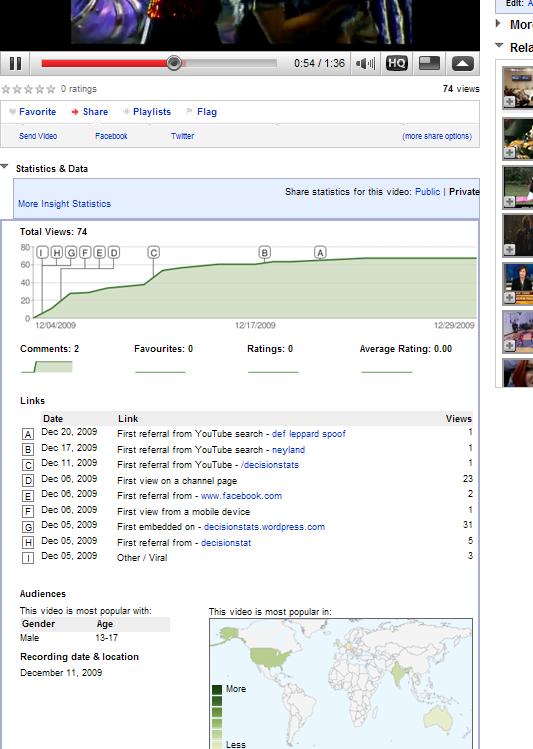This screenshot has height=749, width=533.
Task: Click chart marker B
Action: [265, 253]
